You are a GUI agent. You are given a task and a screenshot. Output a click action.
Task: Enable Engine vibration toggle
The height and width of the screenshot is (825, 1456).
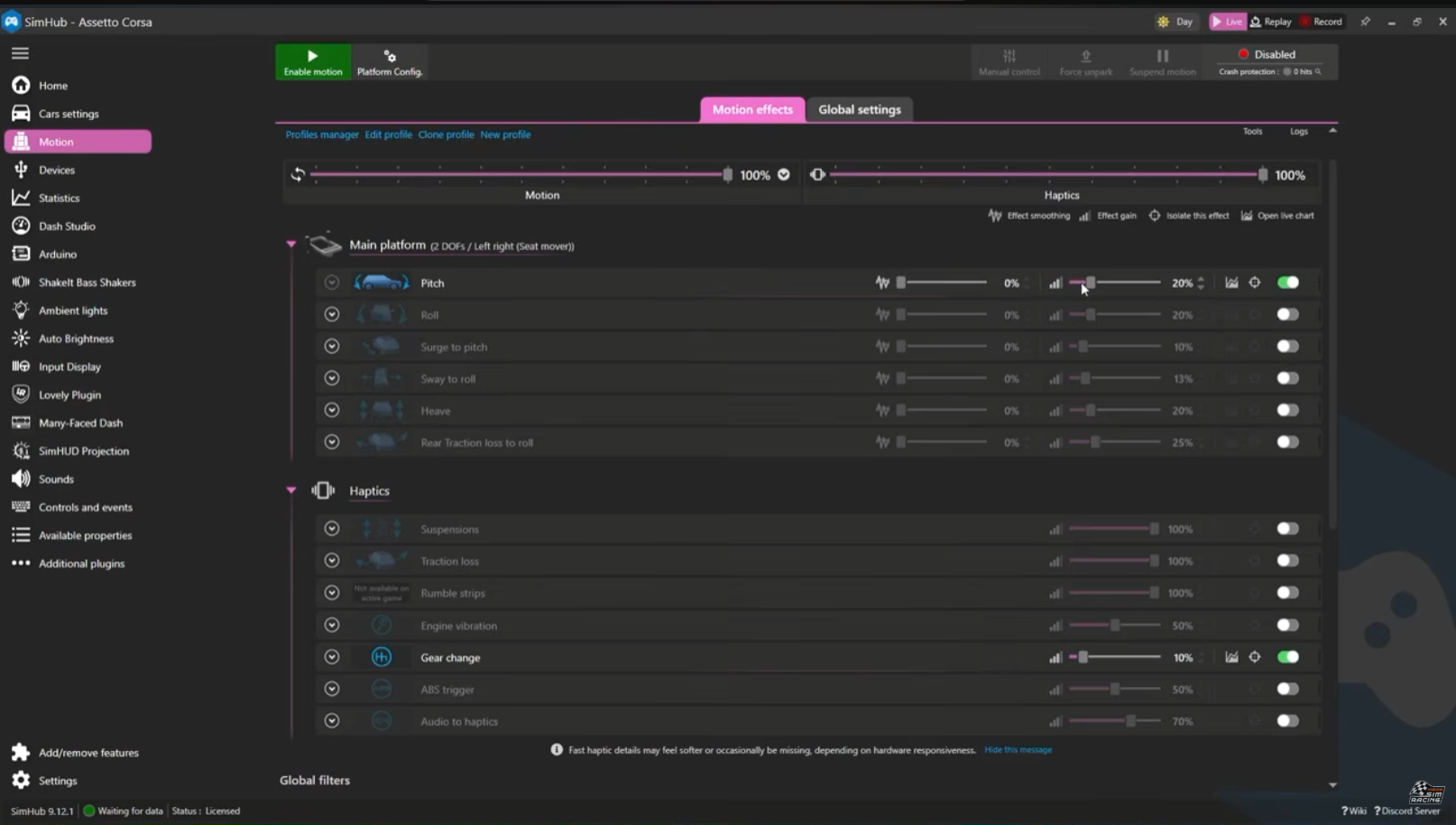coord(1287,625)
